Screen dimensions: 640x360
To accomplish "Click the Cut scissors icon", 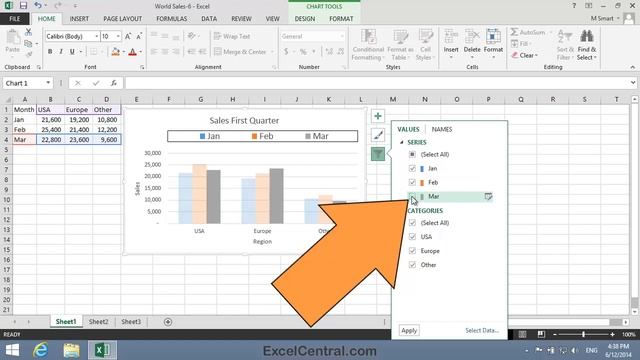I will [x=28, y=32].
